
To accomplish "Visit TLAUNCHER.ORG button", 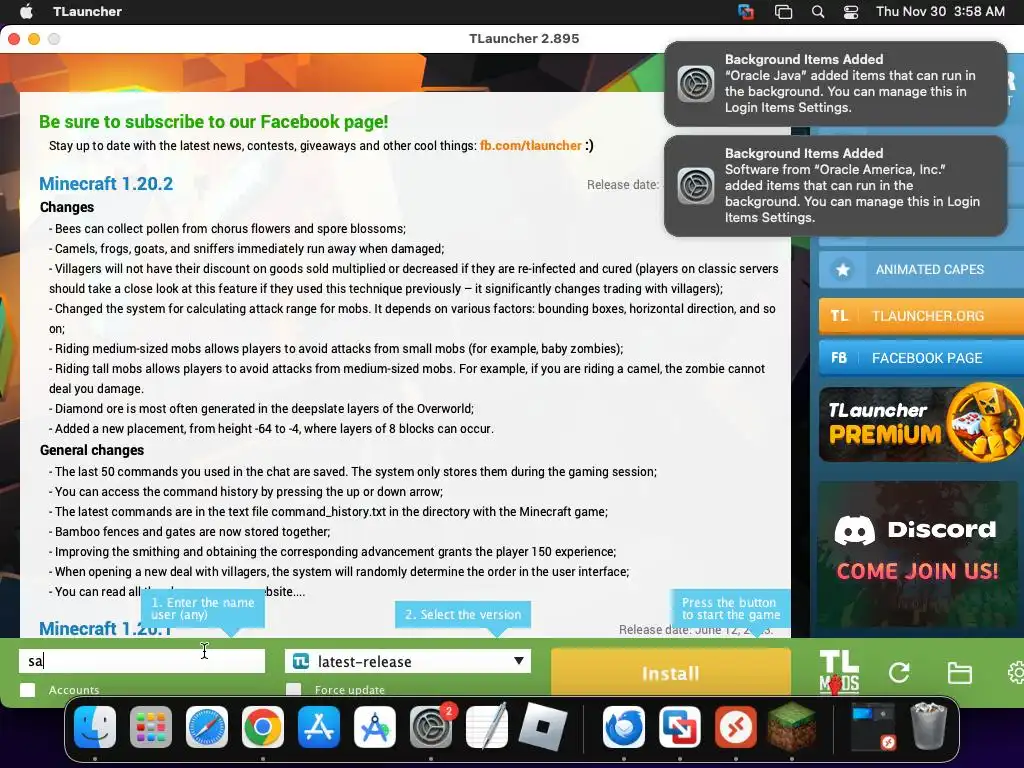I will (921, 316).
